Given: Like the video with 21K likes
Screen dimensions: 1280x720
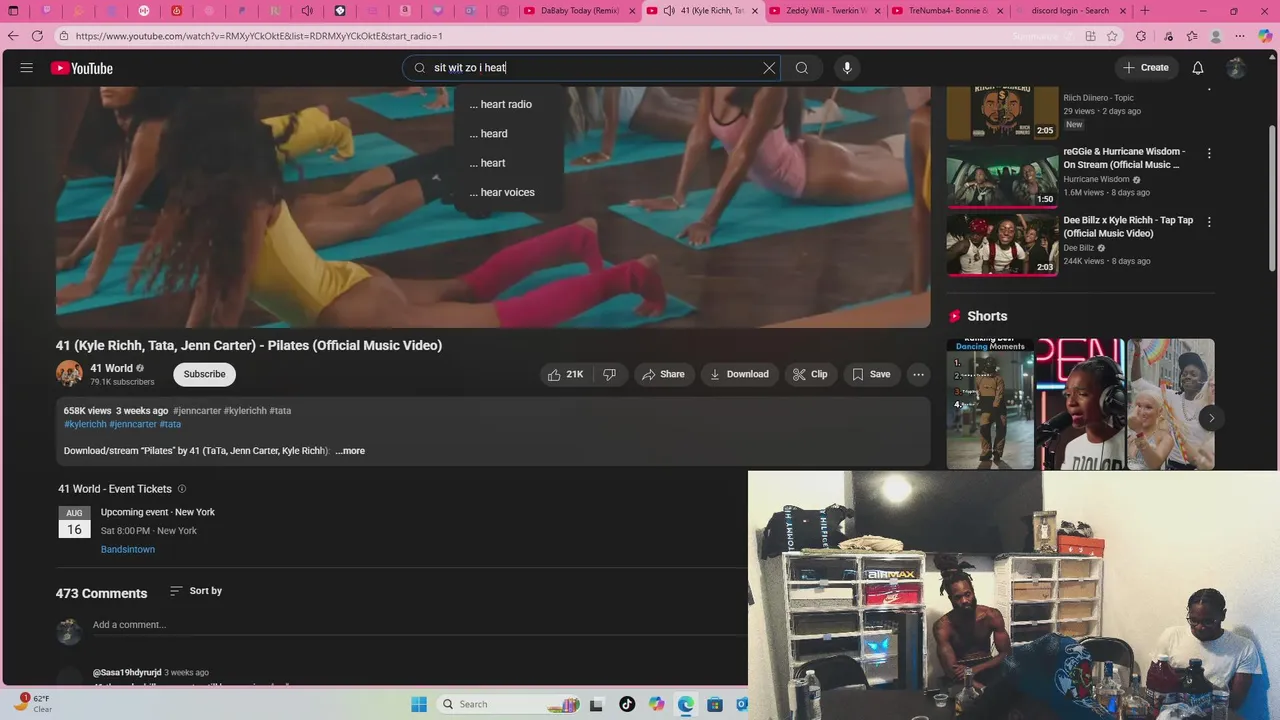Looking at the screenshot, I should pos(566,374).
